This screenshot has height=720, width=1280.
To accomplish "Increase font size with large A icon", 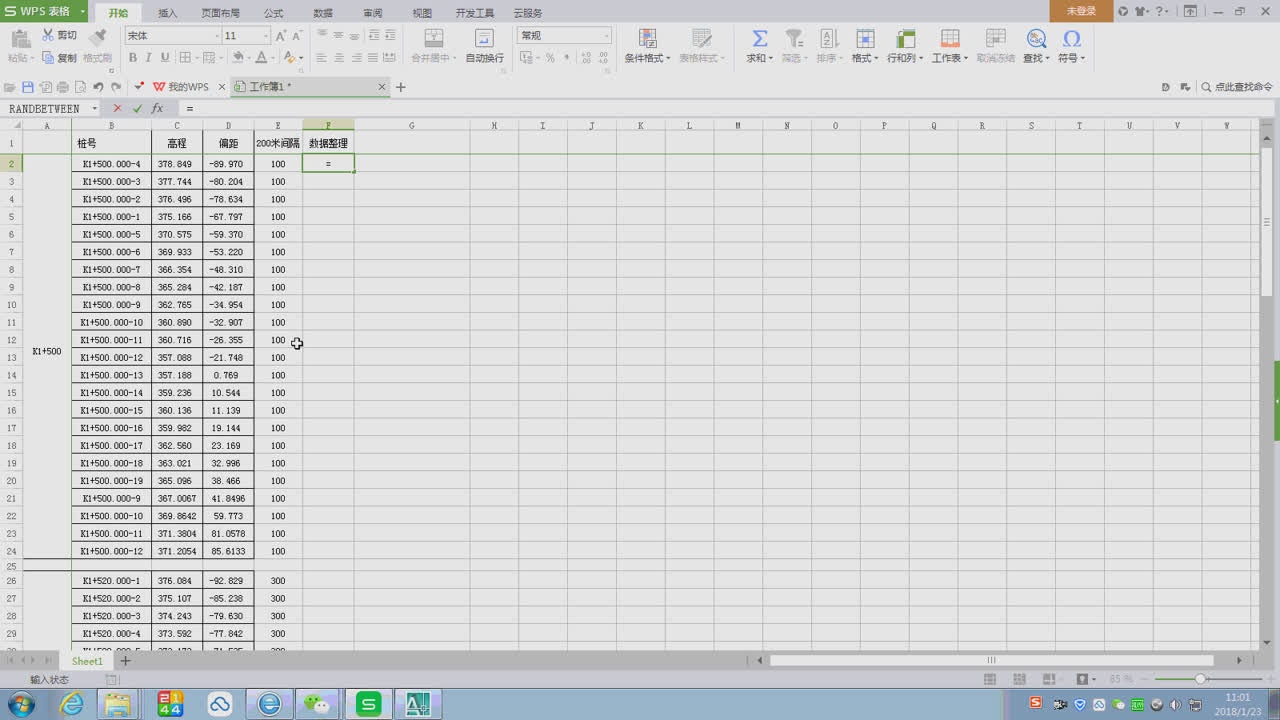I will click(x=282, y=35).
